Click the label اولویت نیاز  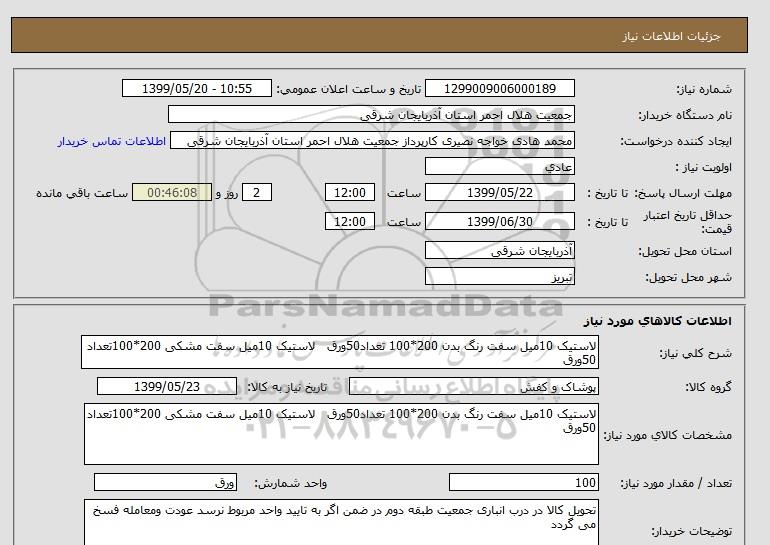[704, 167]
